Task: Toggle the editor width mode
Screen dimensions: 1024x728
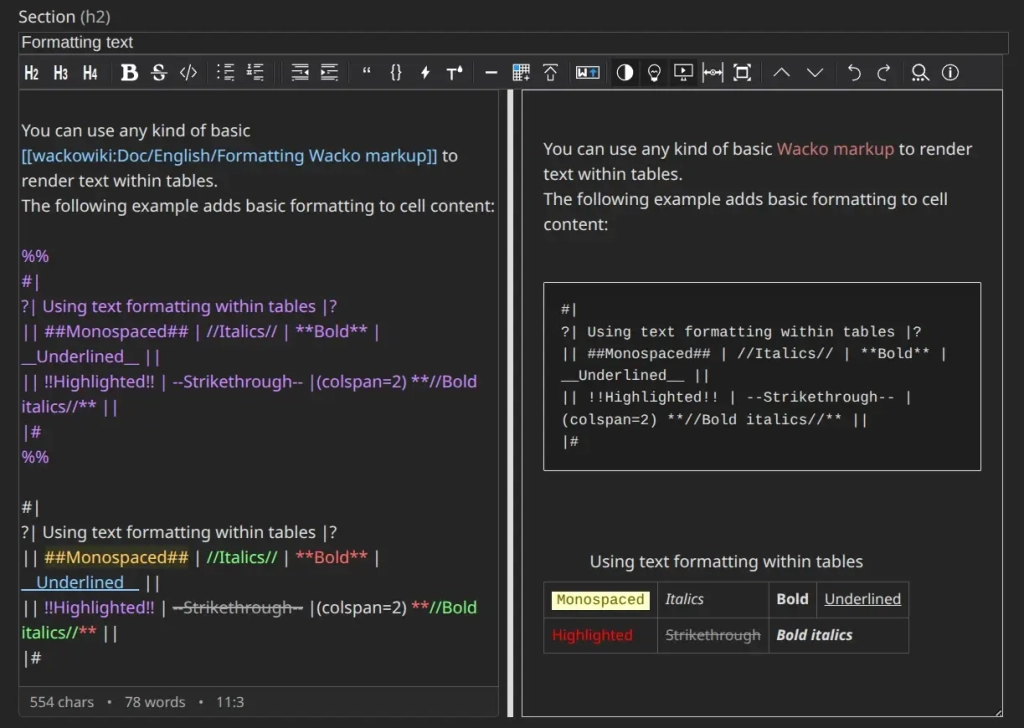Action: (x=712, y=72)
